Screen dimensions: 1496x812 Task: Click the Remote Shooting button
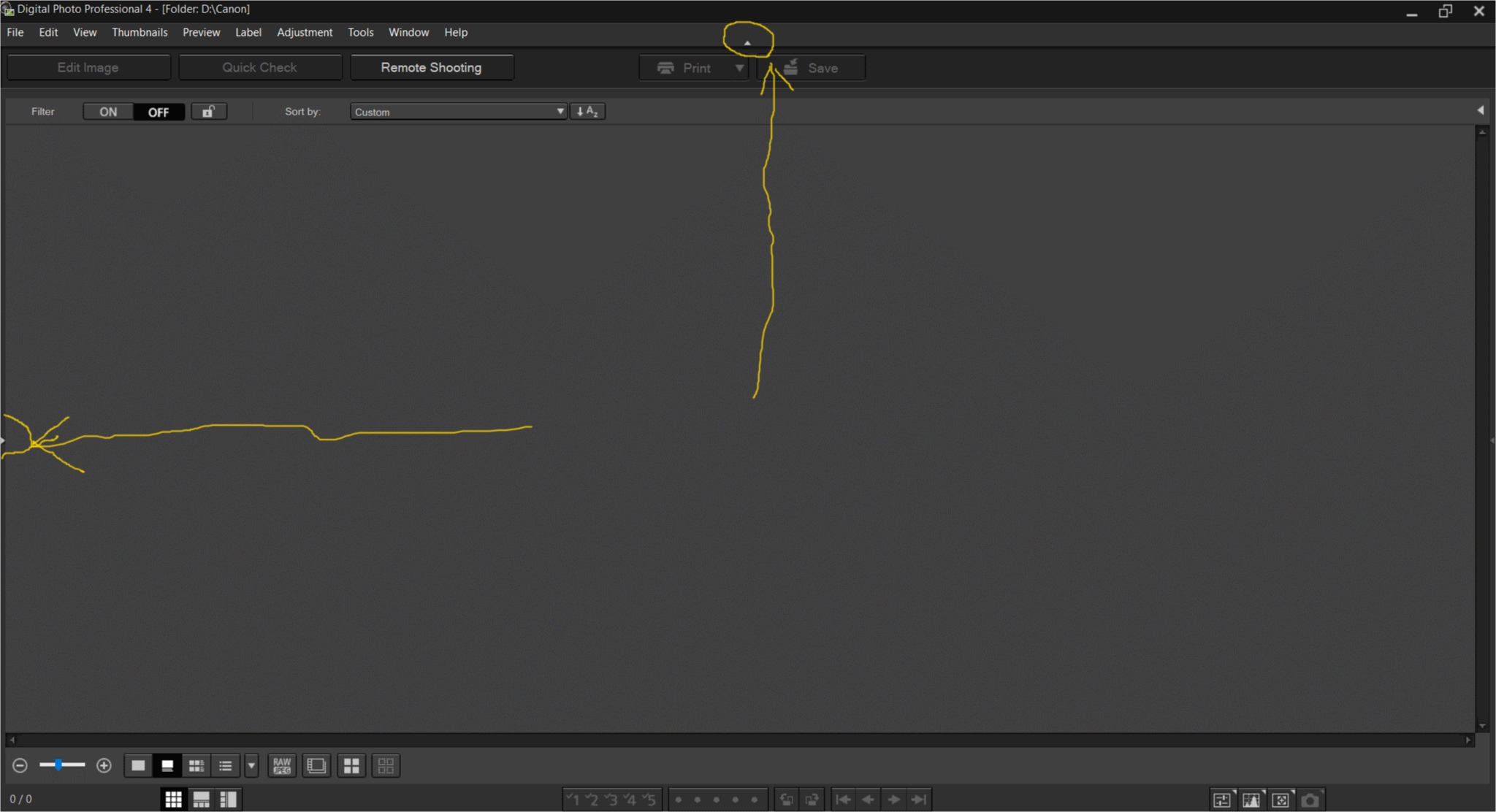431,67
